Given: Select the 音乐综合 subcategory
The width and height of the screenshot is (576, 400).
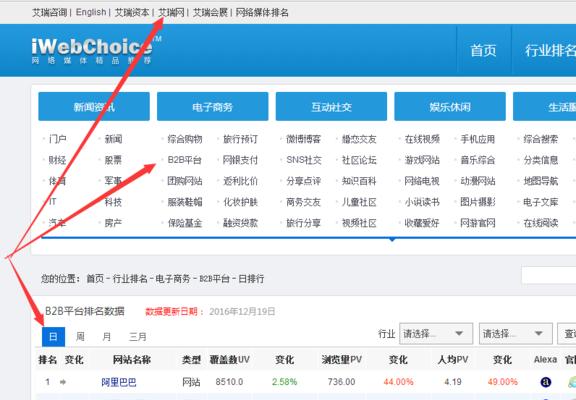Looking at the screenshot, I should pos(478,160).
